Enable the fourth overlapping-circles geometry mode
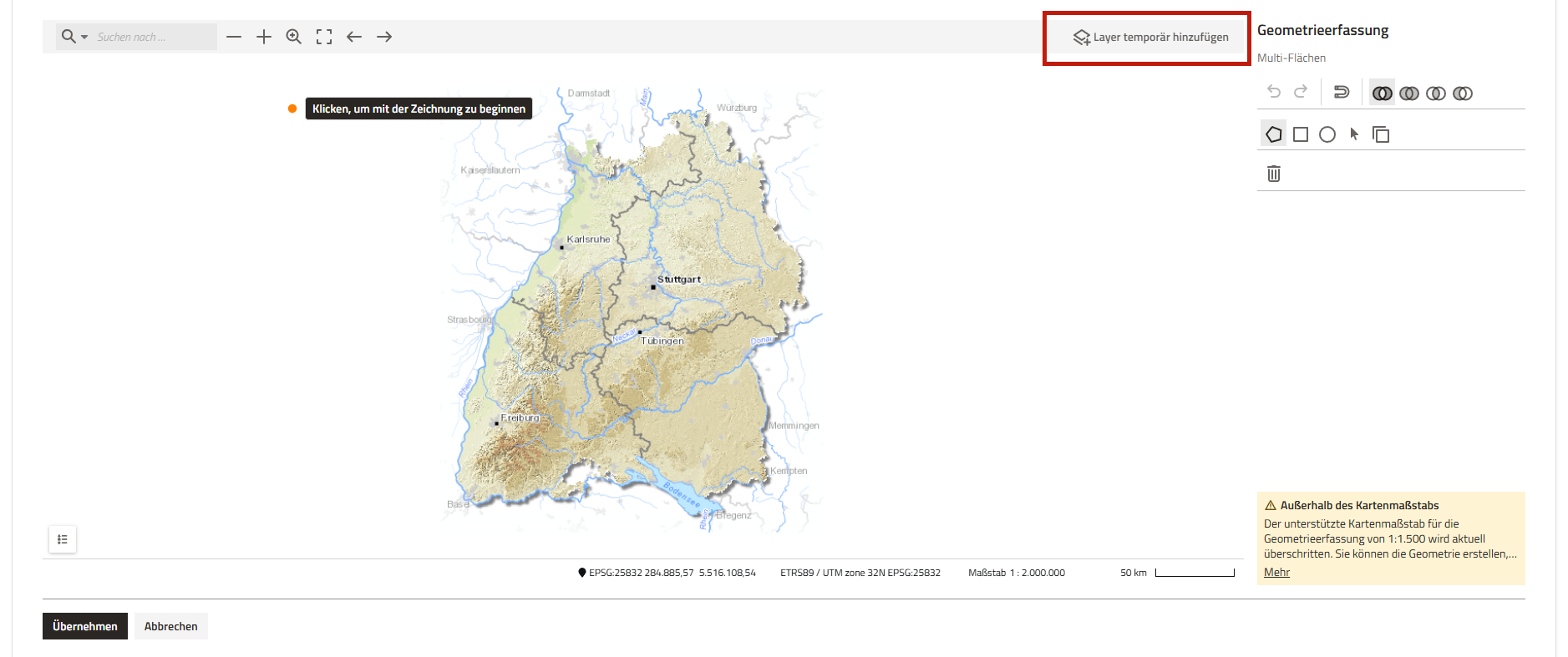 (x=1463, y=93)
